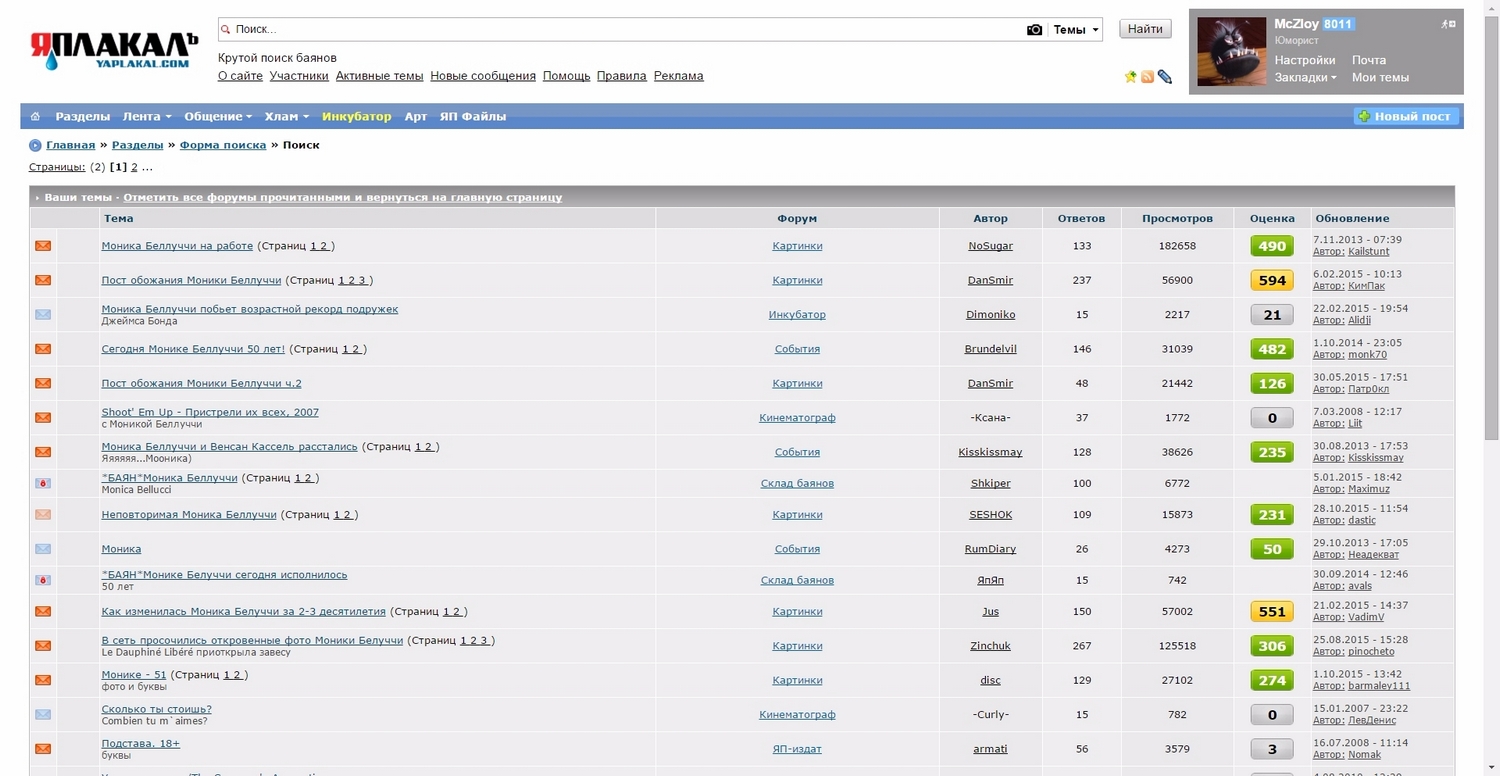Click the Новые сообщения link
The image size is (1500, 776).
[483, 76]
